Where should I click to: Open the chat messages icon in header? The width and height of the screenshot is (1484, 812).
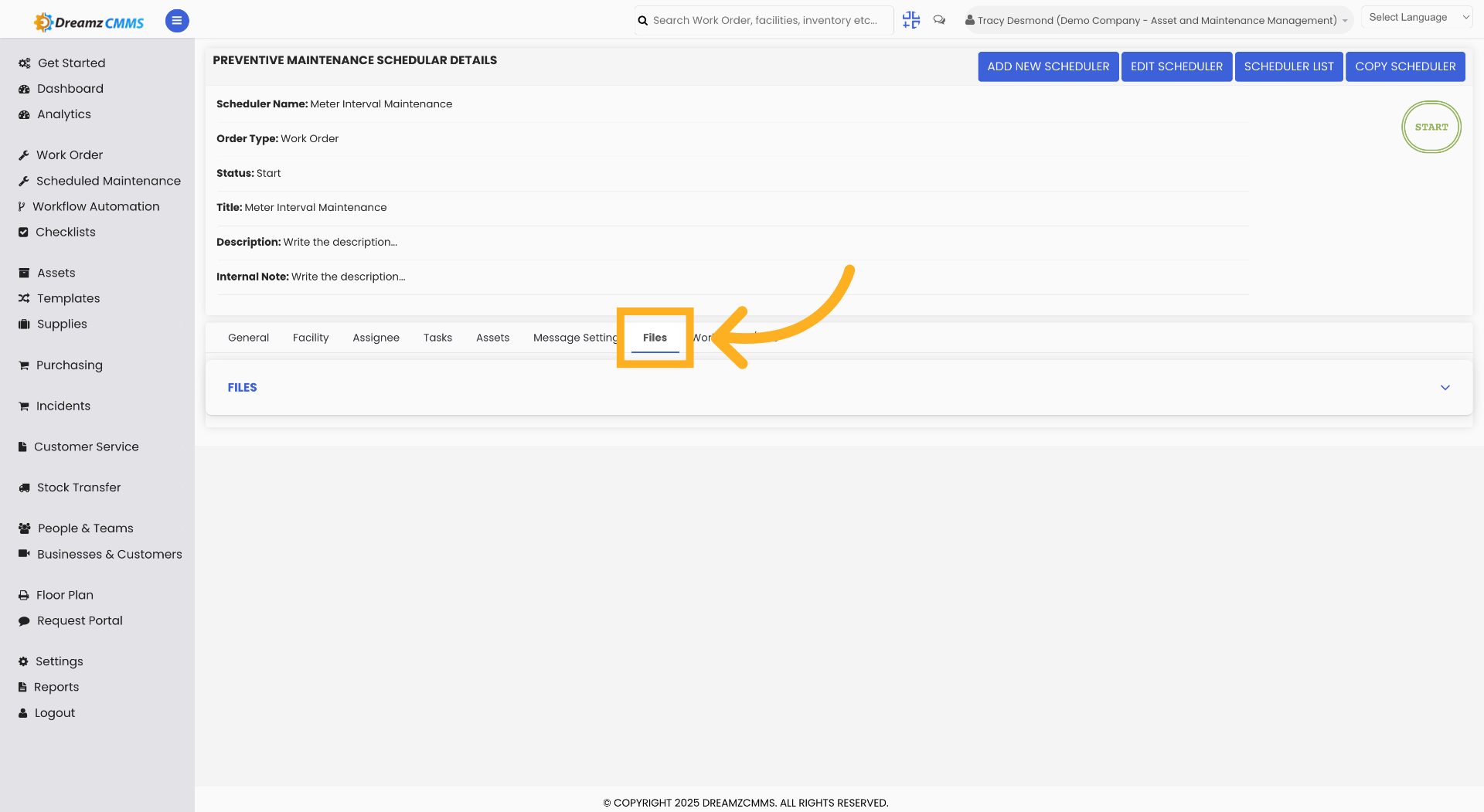point(939,20)
